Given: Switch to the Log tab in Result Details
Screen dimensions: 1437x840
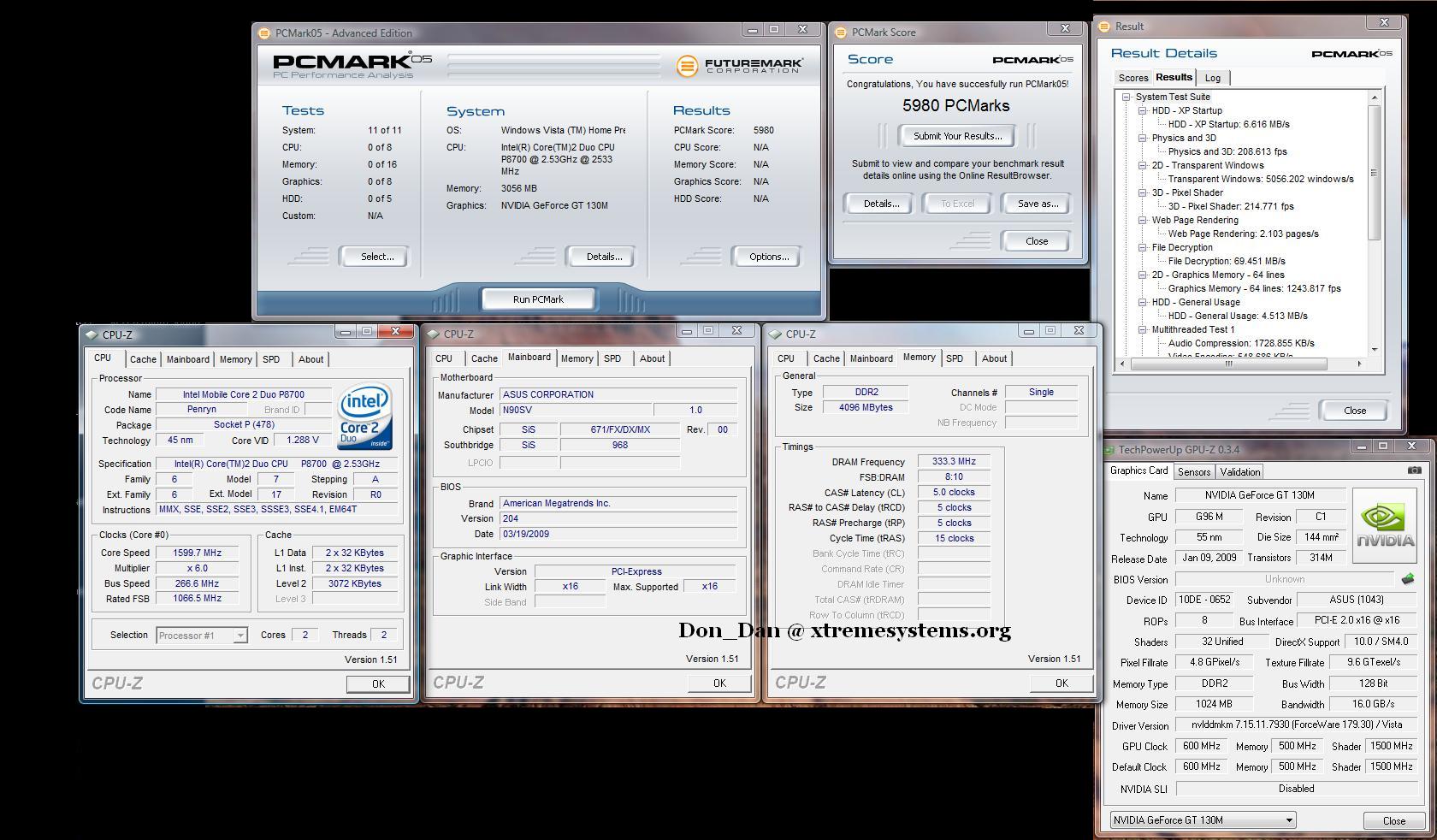Looking at the screenshot, I should 1212,78.
